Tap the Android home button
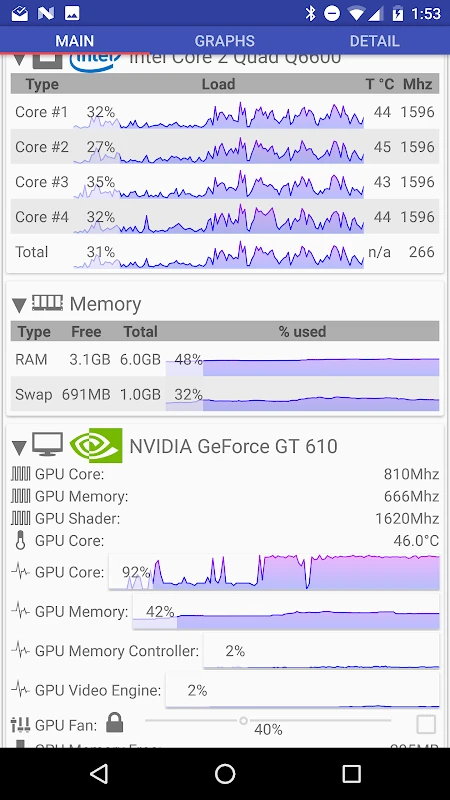Image resolution: width=450 pixels, height=800 pixels. click(x=225, y=774)
